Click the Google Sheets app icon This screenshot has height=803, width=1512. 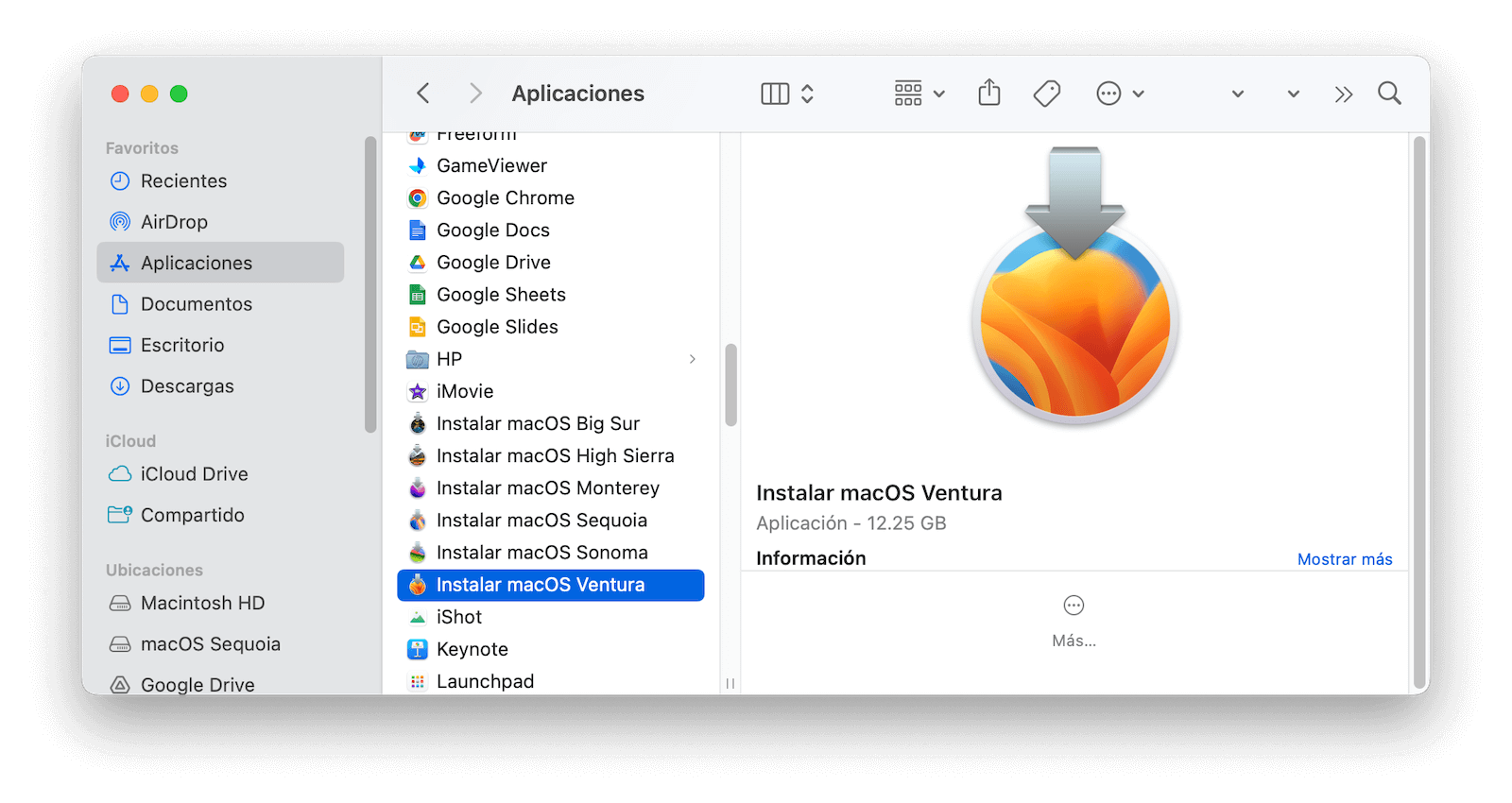418,295
